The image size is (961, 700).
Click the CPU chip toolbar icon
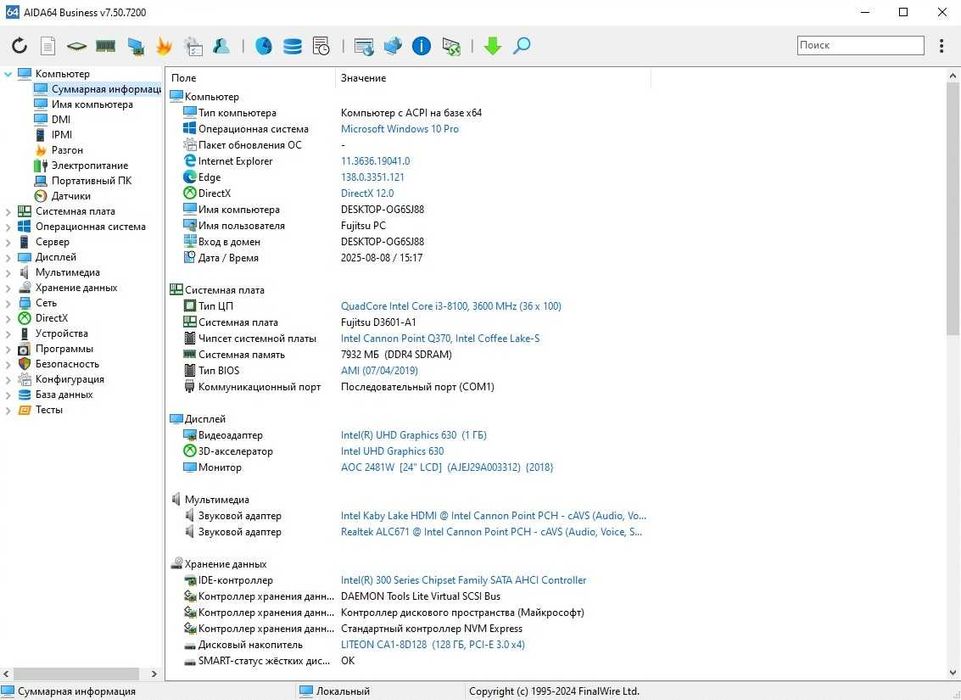pos(77,46)
